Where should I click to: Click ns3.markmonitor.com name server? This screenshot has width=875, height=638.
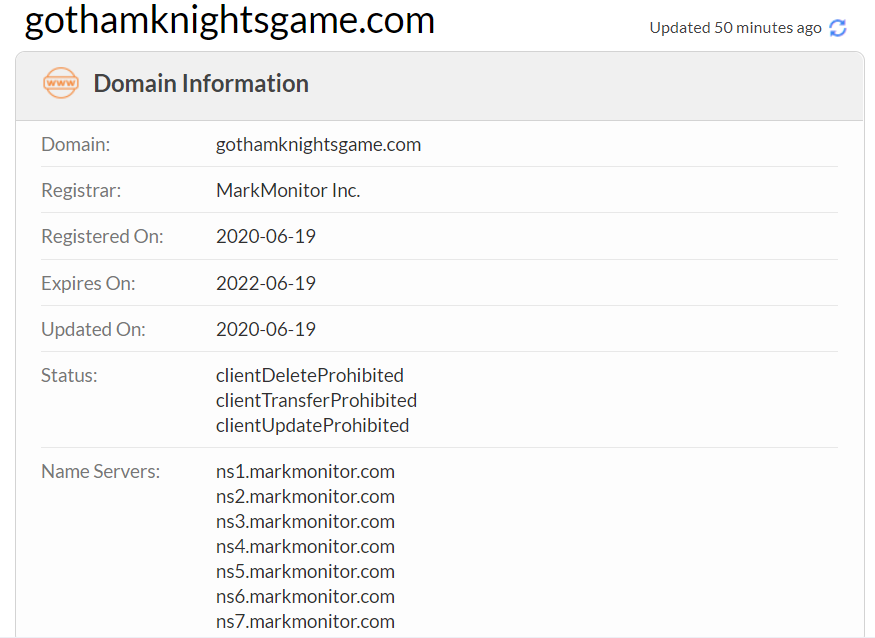coord(305,521)
